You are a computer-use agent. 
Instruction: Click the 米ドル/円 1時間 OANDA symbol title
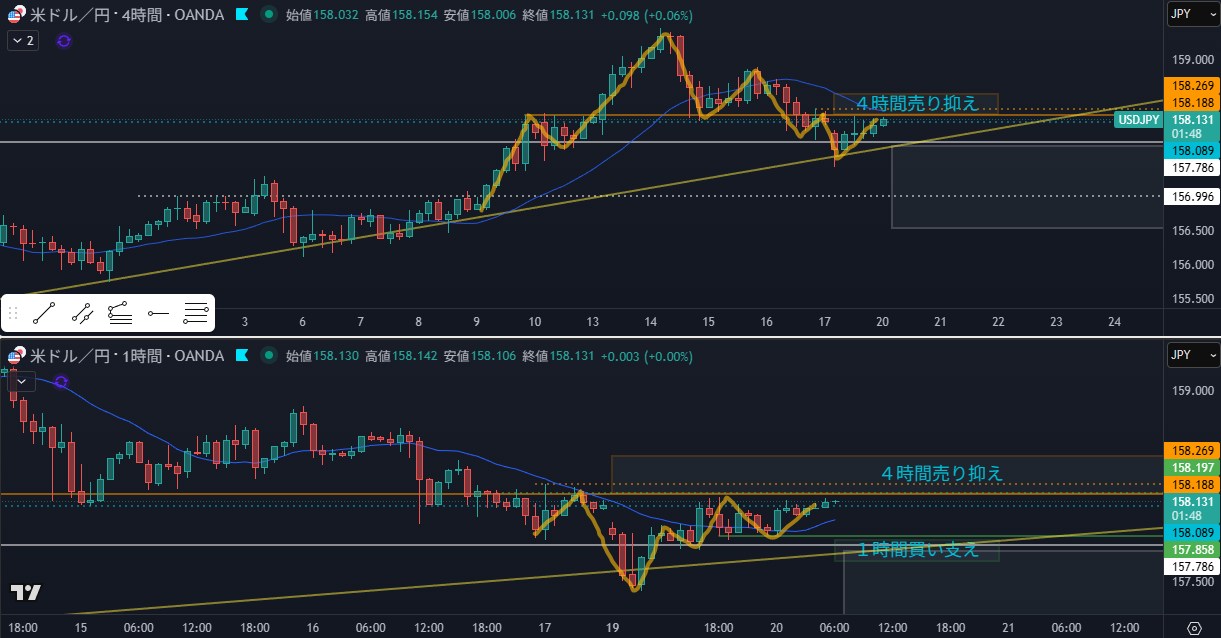(x=126, y=355)
